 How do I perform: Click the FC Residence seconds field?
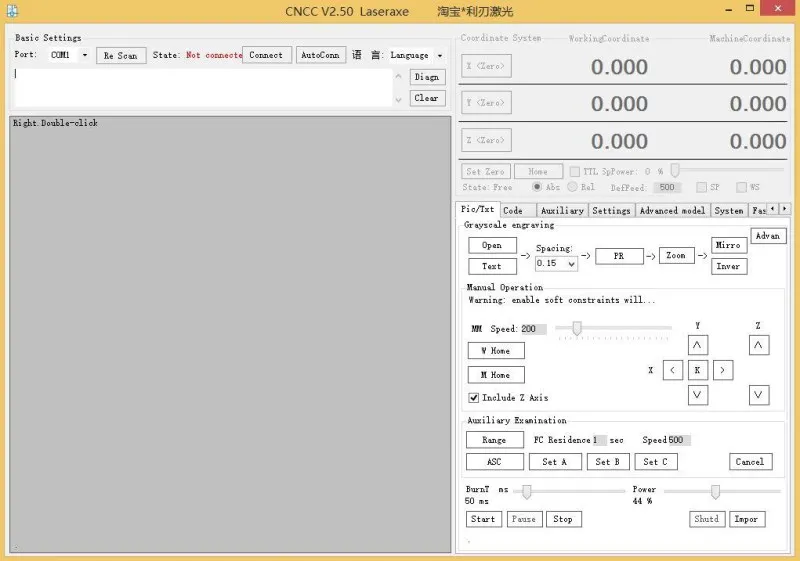pos(599,440)
